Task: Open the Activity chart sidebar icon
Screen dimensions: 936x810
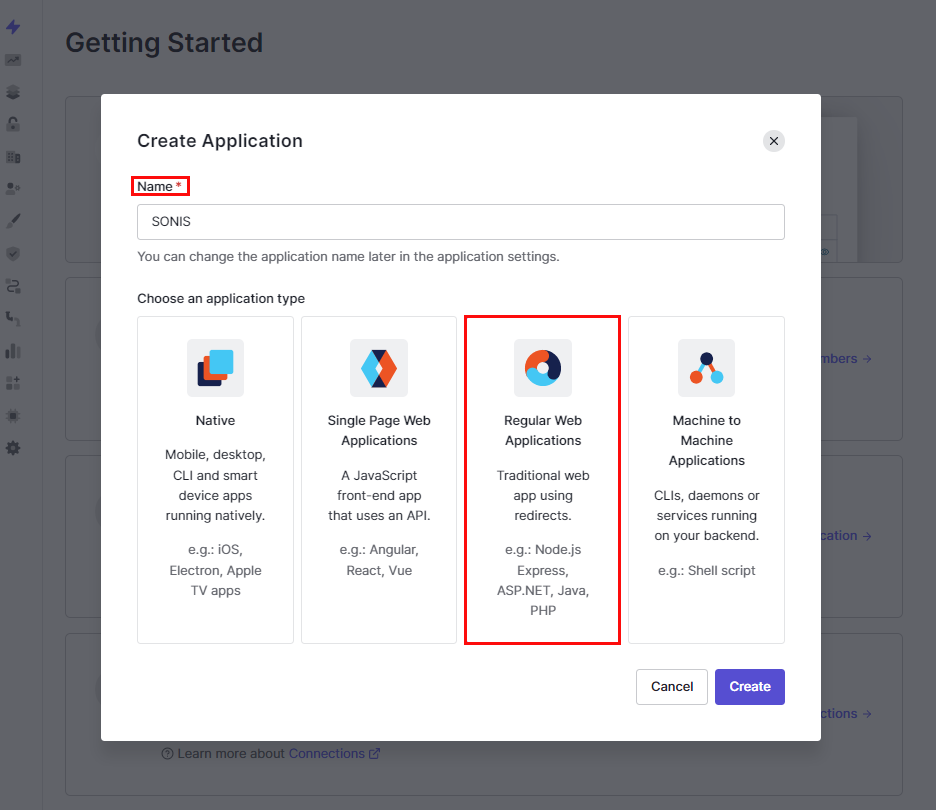Action: [x=13, y=60]
